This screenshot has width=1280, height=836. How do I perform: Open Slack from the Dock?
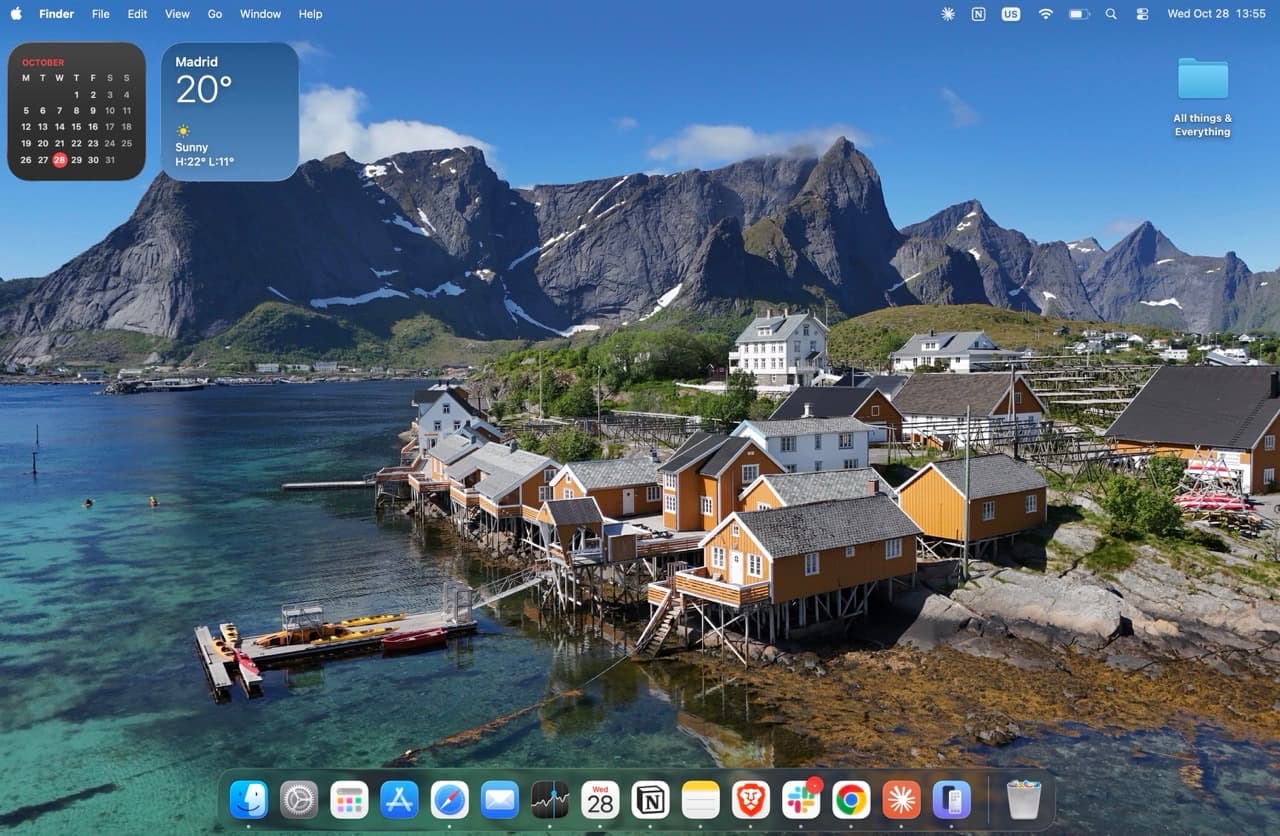click(801, 800)
